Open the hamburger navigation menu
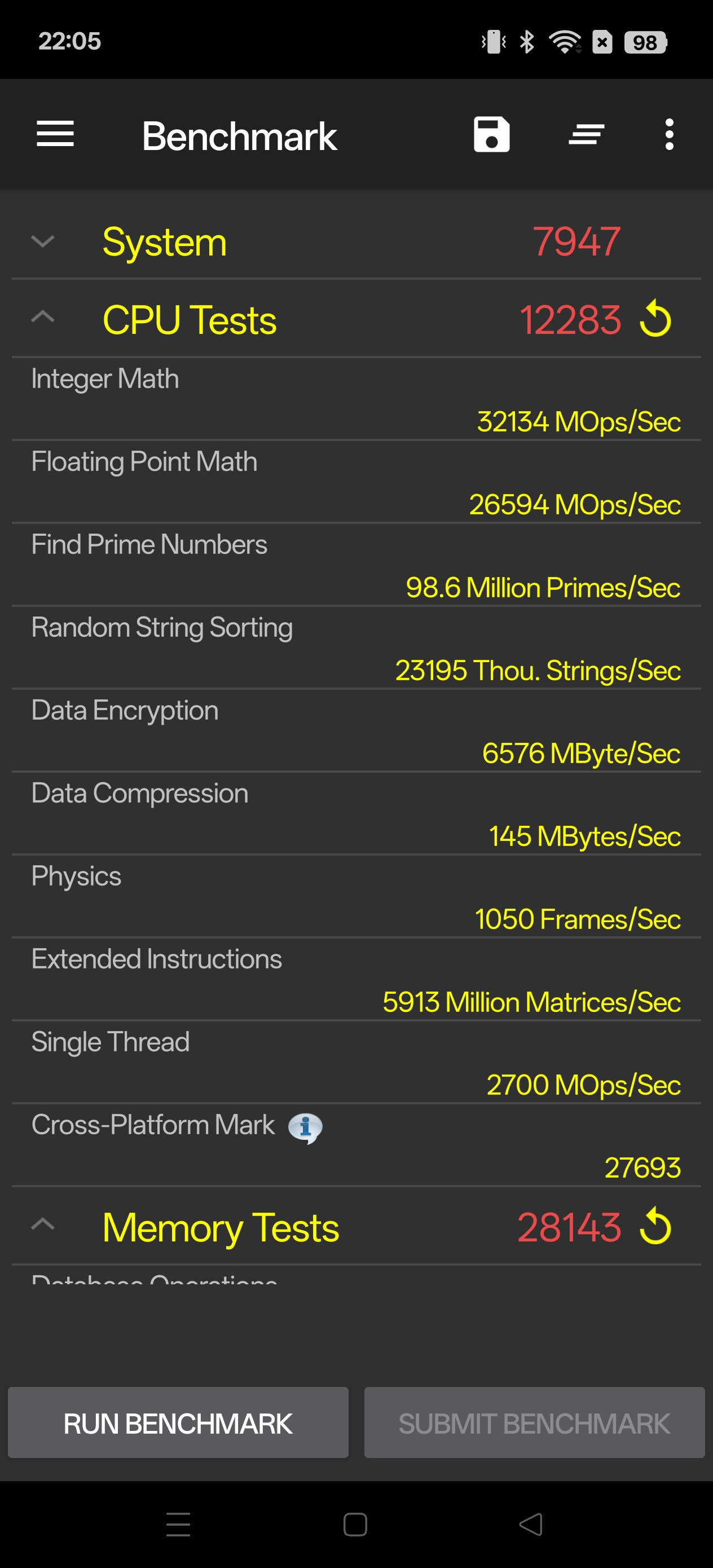 point(55,134)
